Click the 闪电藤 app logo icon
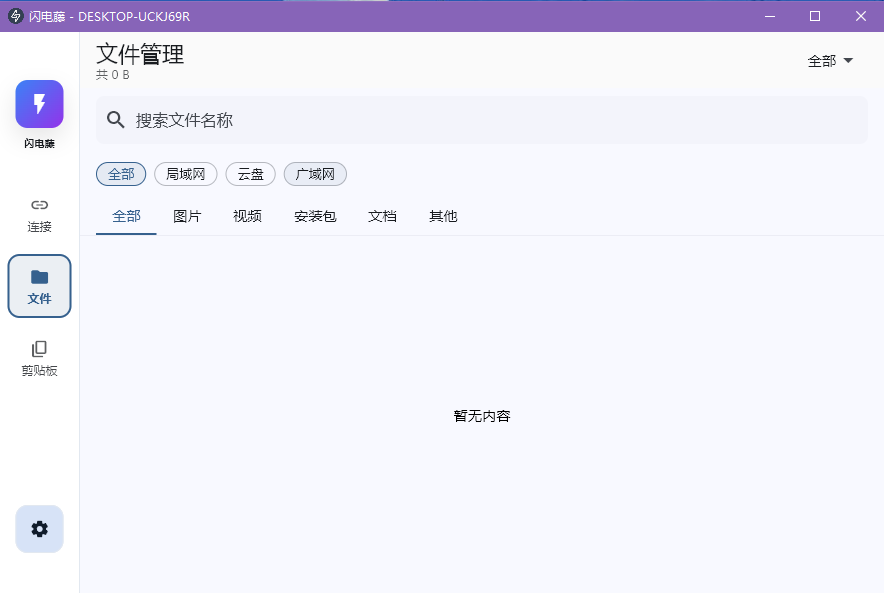Screen dimensions: 884x593 click(x=39, y=104)
